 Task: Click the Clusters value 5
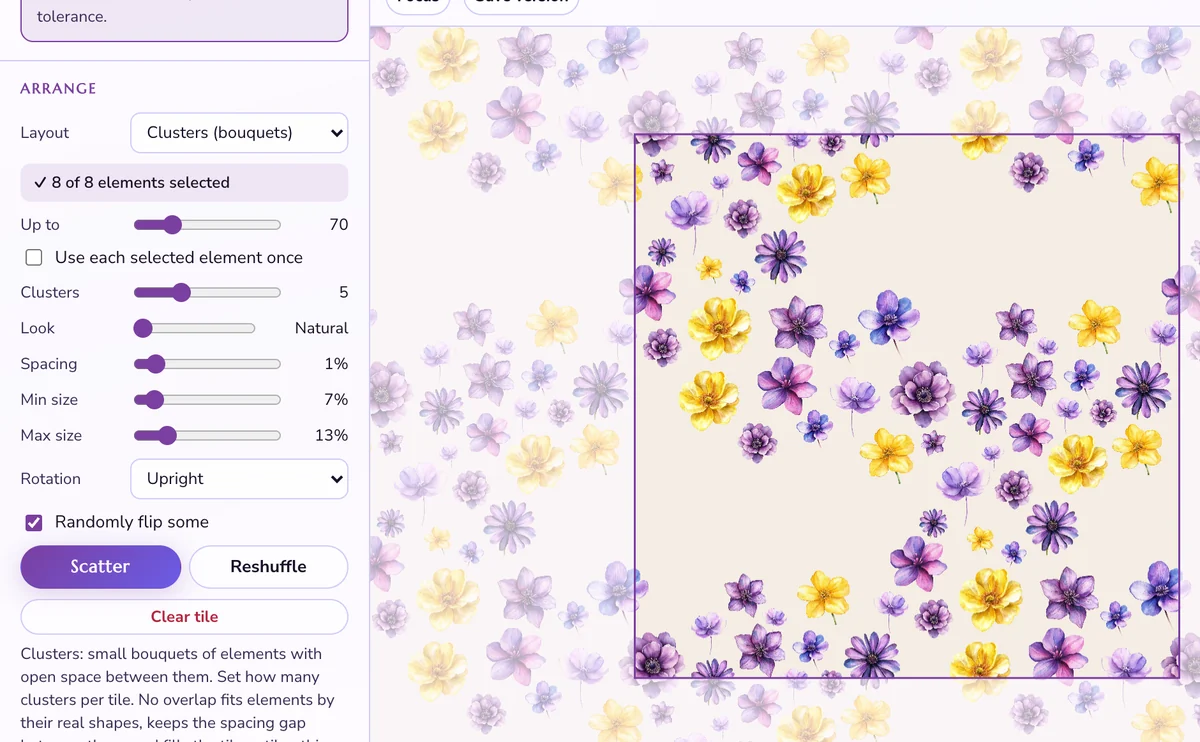[343, 293]
